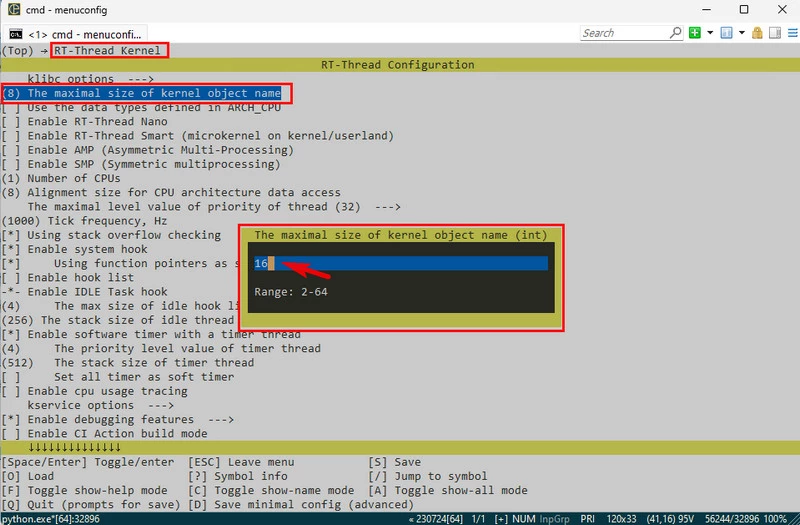Image resolution: width=800 pixels, height=525 pixels.
Task: Click '[S] Save' key hint
Action: [394, 462]
